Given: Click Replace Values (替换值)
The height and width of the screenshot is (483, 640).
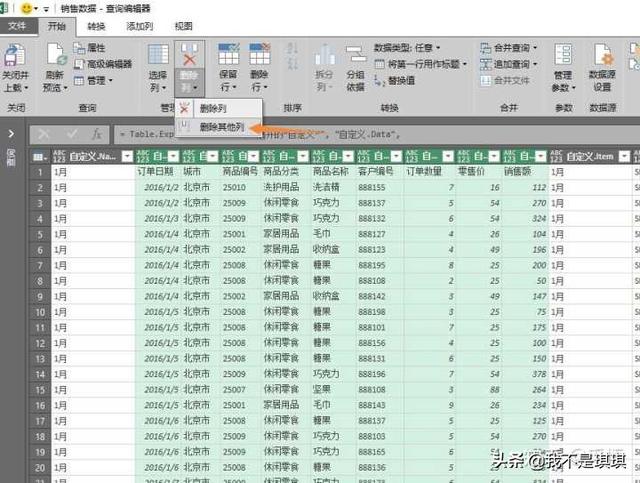Looking at the screenshot, I should [394, 80].
